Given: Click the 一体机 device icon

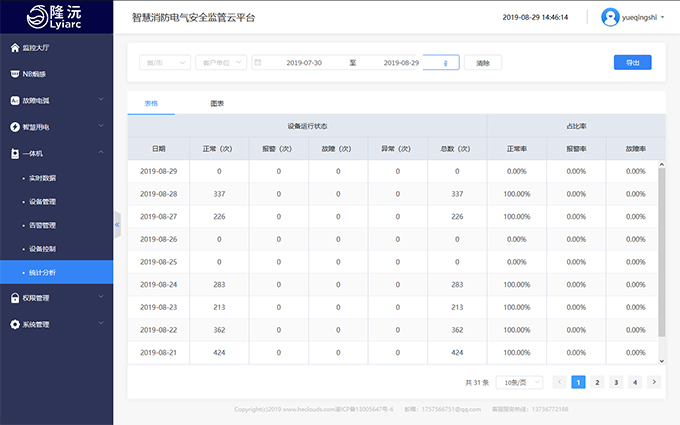Looking at the screenshot, I should 13,153.
